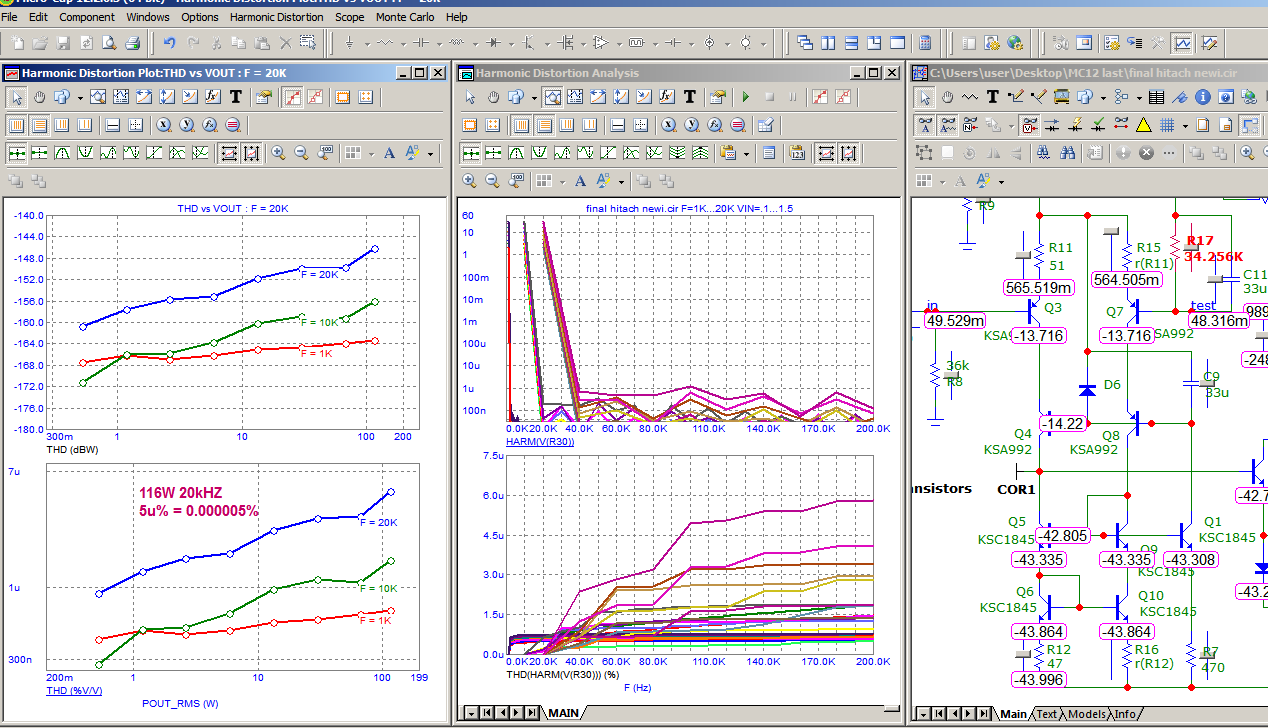Toggle node voltages display in schematic toolbar
The width and height of the screenshot is (1268, 728).
[1030, 125]
